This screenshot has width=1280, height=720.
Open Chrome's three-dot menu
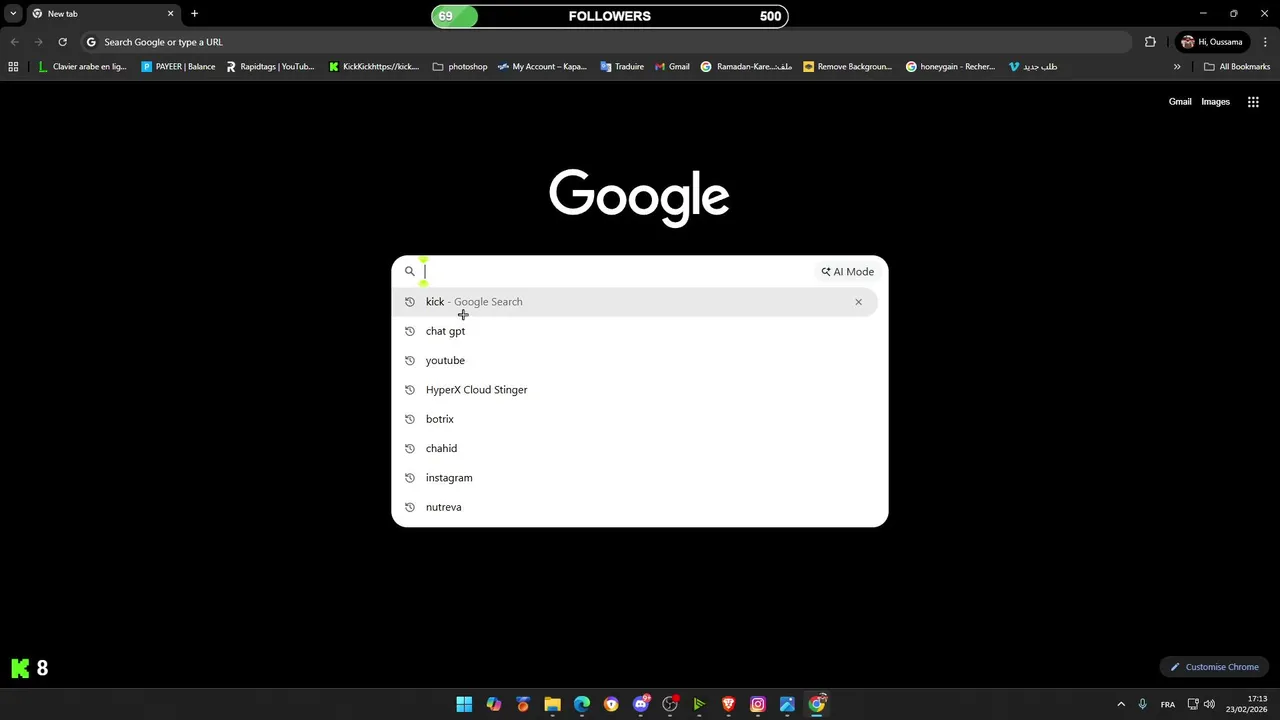click(1265, 42)
